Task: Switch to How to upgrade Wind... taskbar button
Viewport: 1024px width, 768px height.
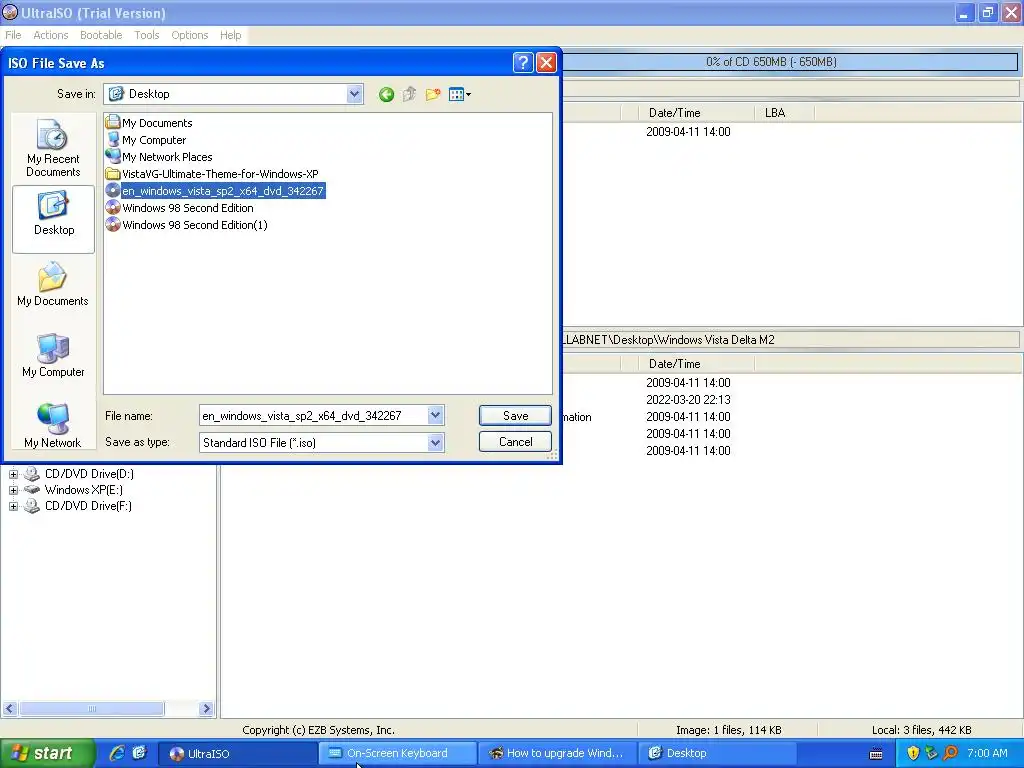Action: tap(557, 754)
